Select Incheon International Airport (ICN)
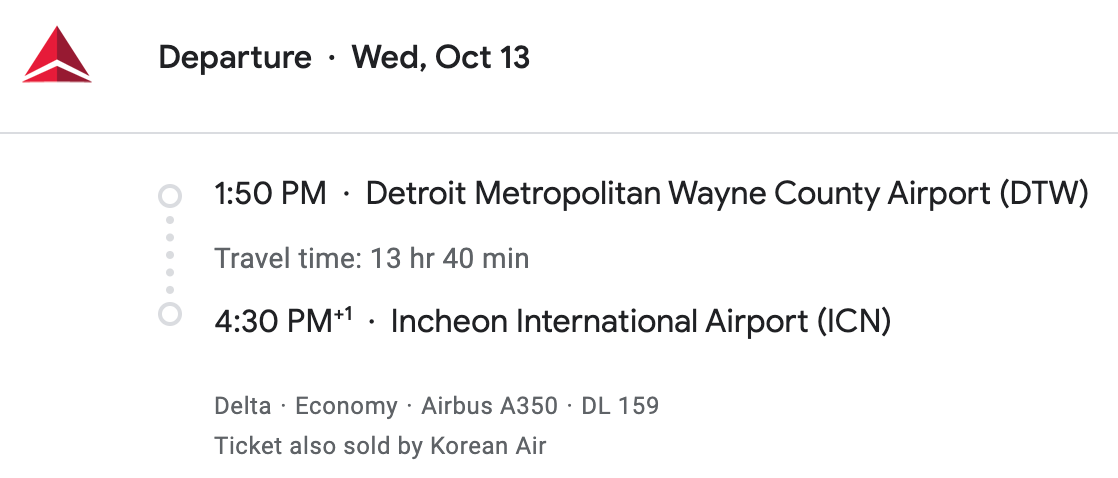This screenshot has width=1118, height=478. click(641, 322)
